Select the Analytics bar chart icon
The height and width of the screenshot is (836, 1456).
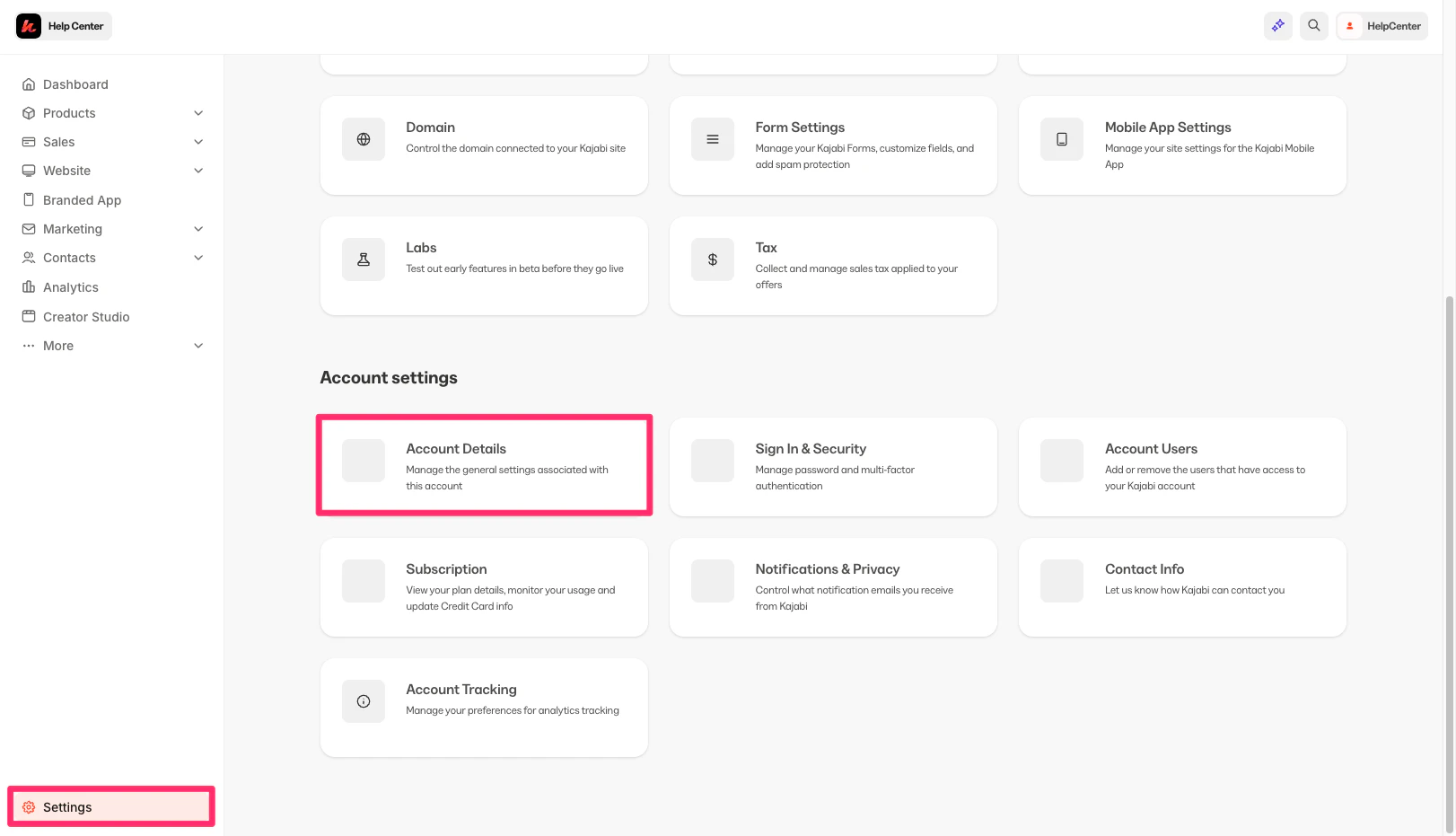coord(29,286)
